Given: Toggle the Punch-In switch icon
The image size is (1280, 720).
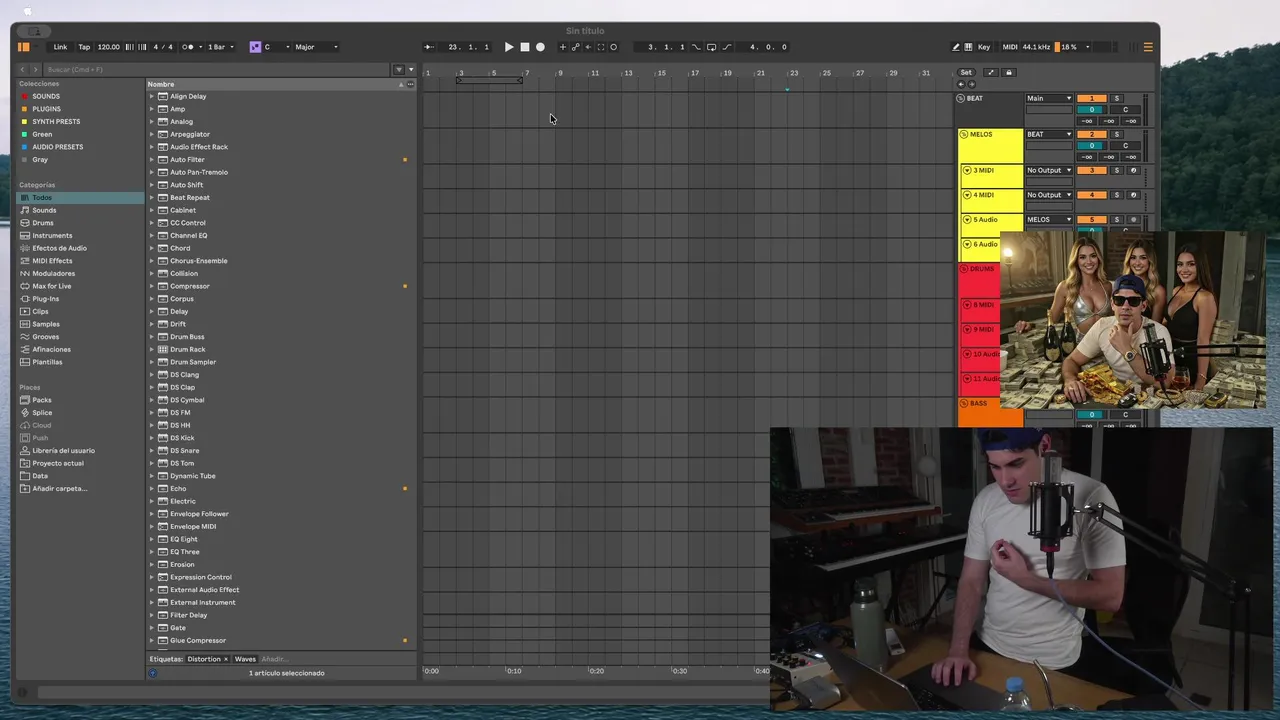Looking at the screenshot, I should pyautogui.click(x=697, y=47).
